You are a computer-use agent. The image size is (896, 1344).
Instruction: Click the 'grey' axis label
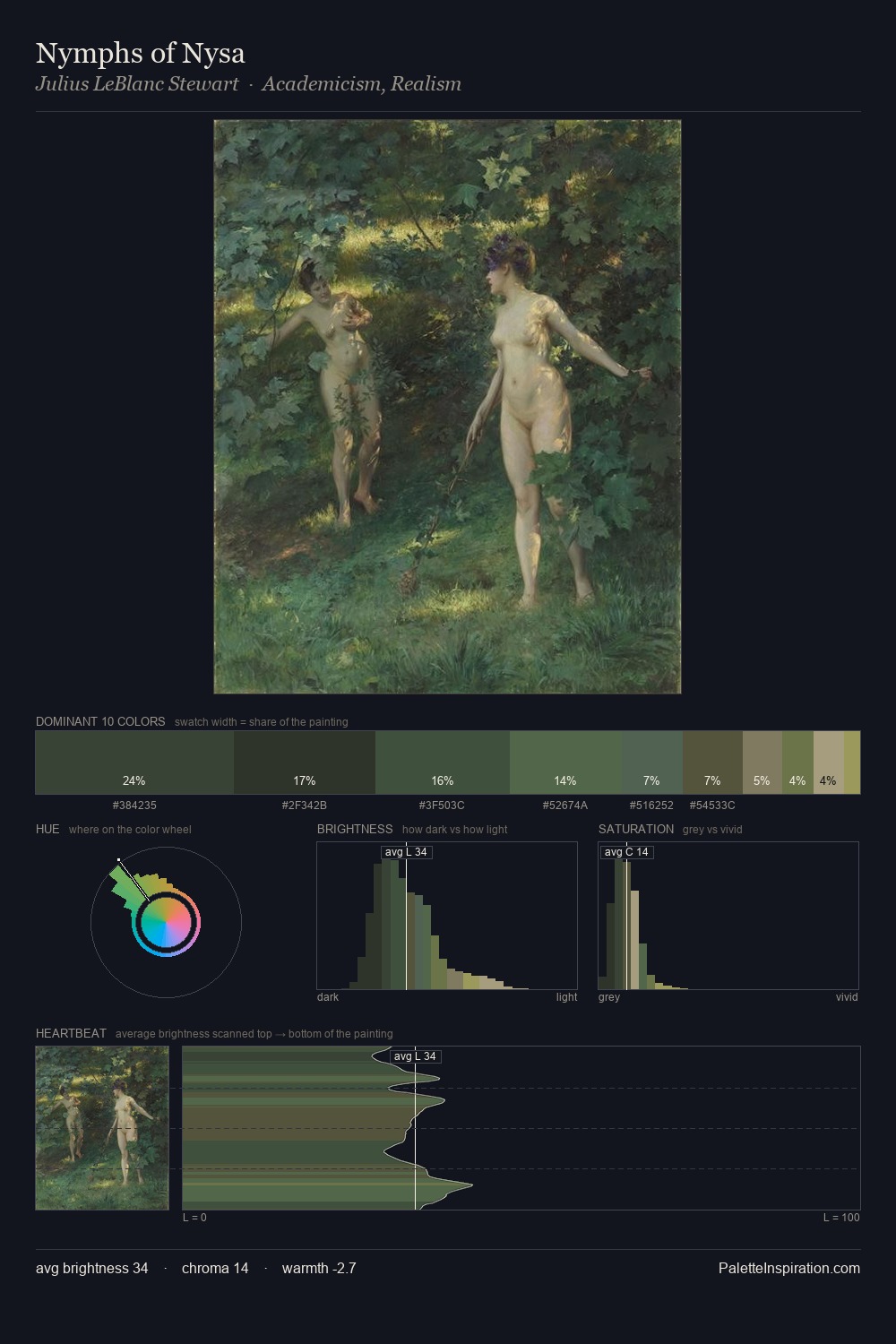pyautogui.click(x=609, y=997)
